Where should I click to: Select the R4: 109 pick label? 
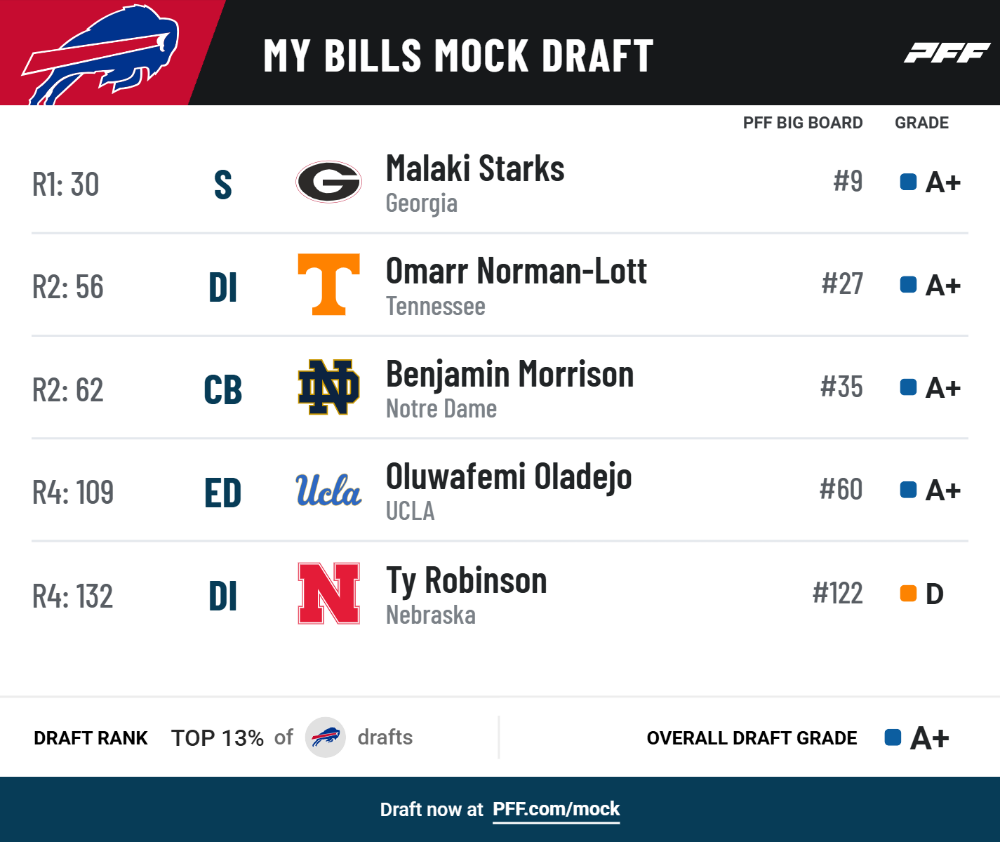pos(73,492)
